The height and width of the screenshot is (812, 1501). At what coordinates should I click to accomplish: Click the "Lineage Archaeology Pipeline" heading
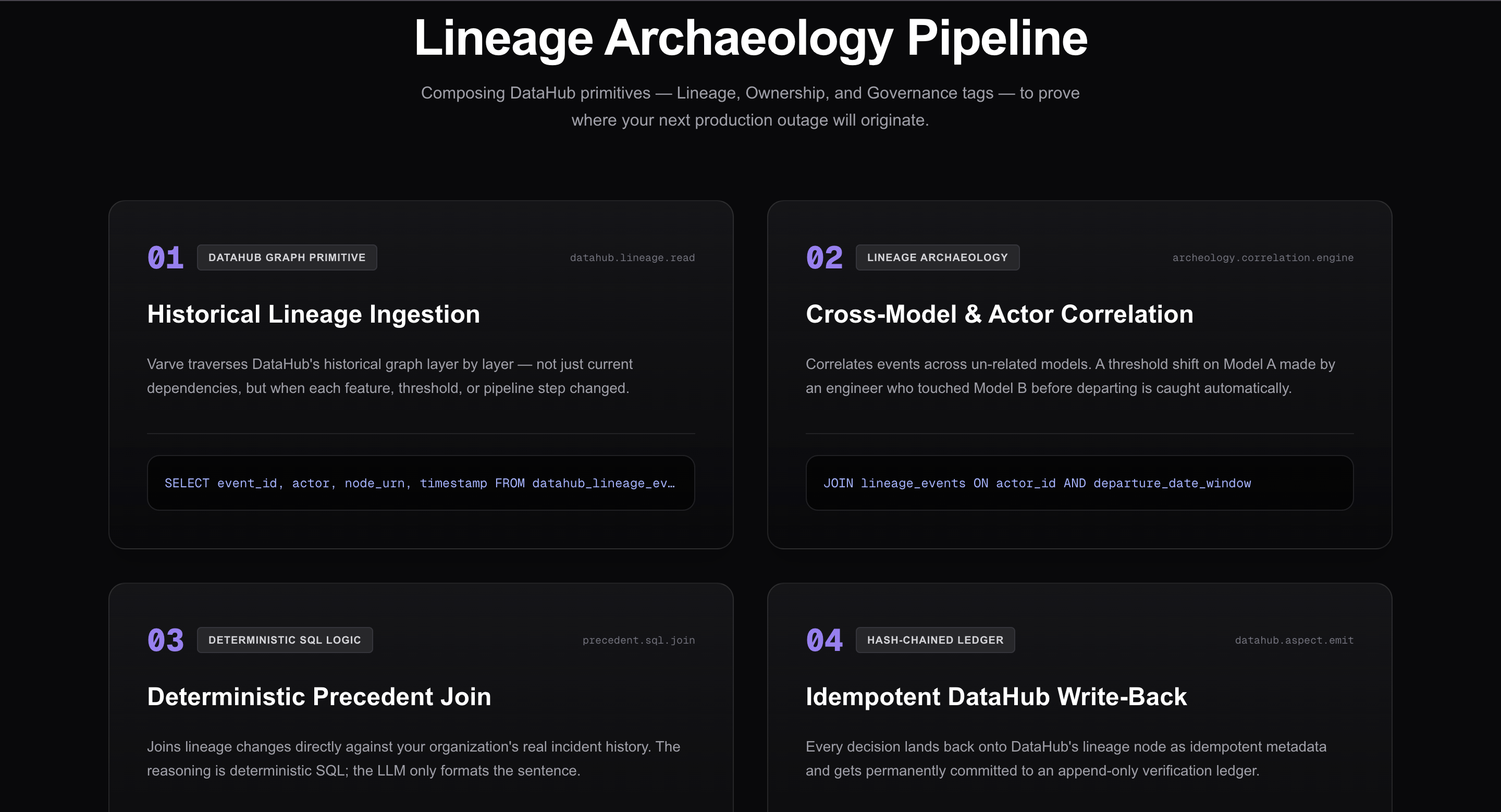tap(750, 39)
